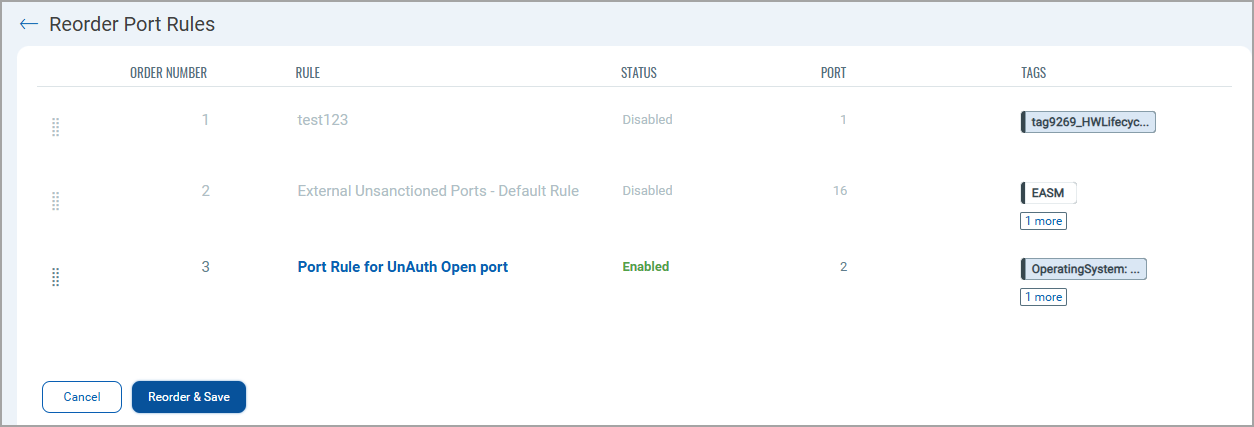Click the TAGS column header
The width and height of the screenshot is (1254, 427).
coord(1033,73)
